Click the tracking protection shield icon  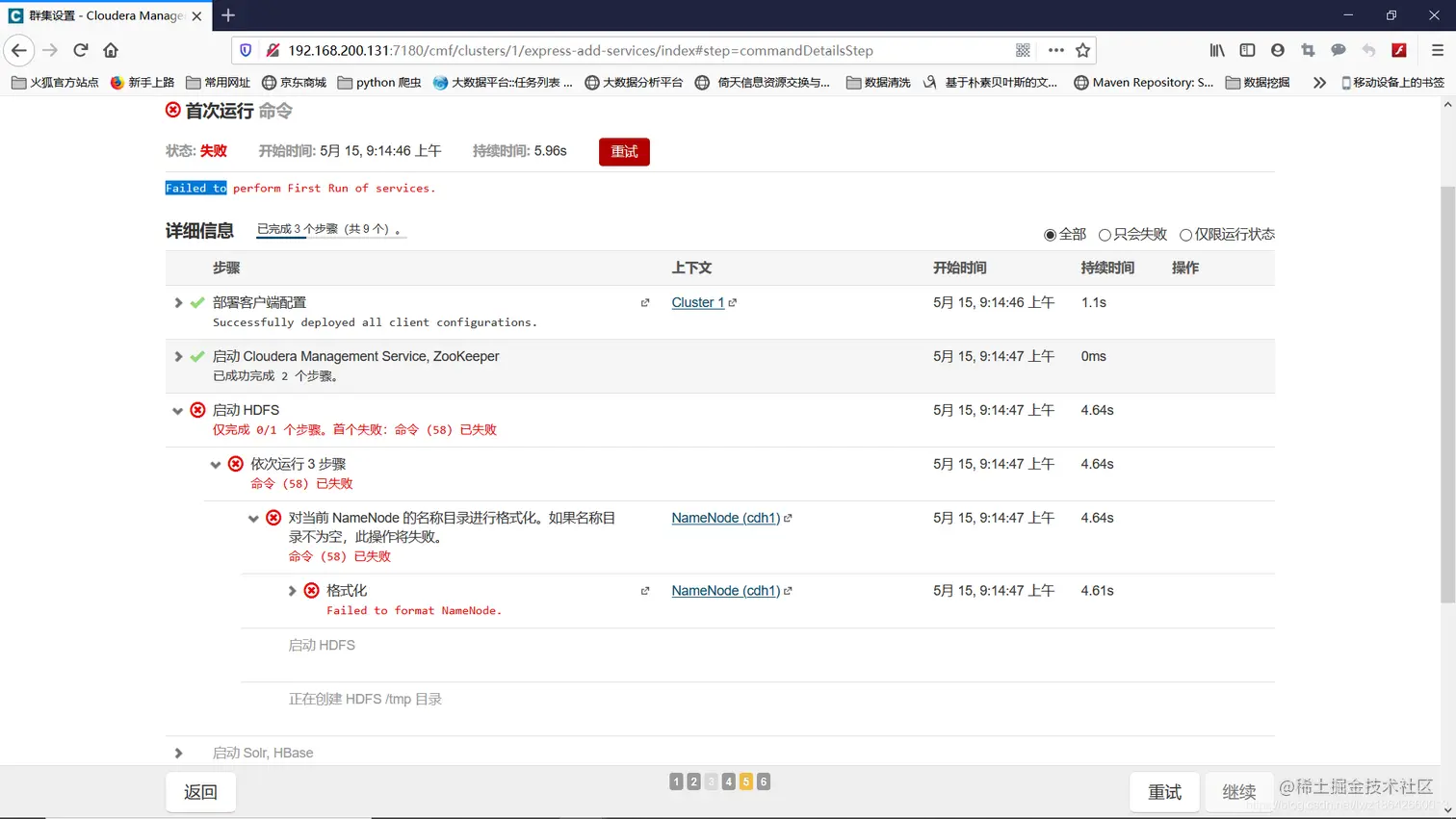246,50
